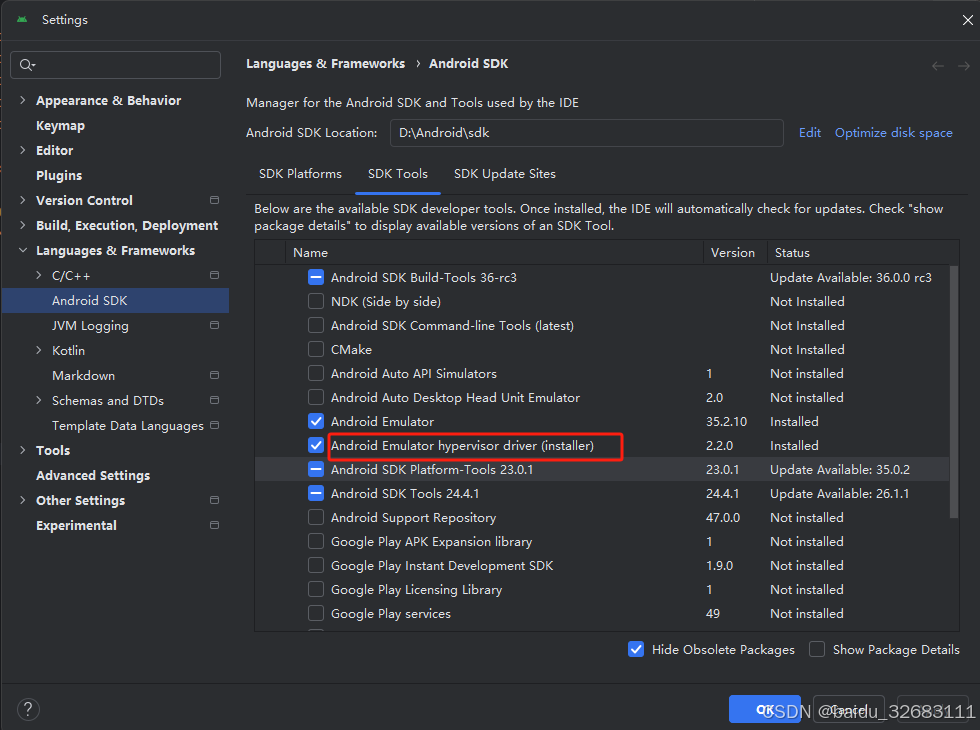Collapse Languages & Frameworks section
Viewport: 980px width, 730px height.
point(22,250)
